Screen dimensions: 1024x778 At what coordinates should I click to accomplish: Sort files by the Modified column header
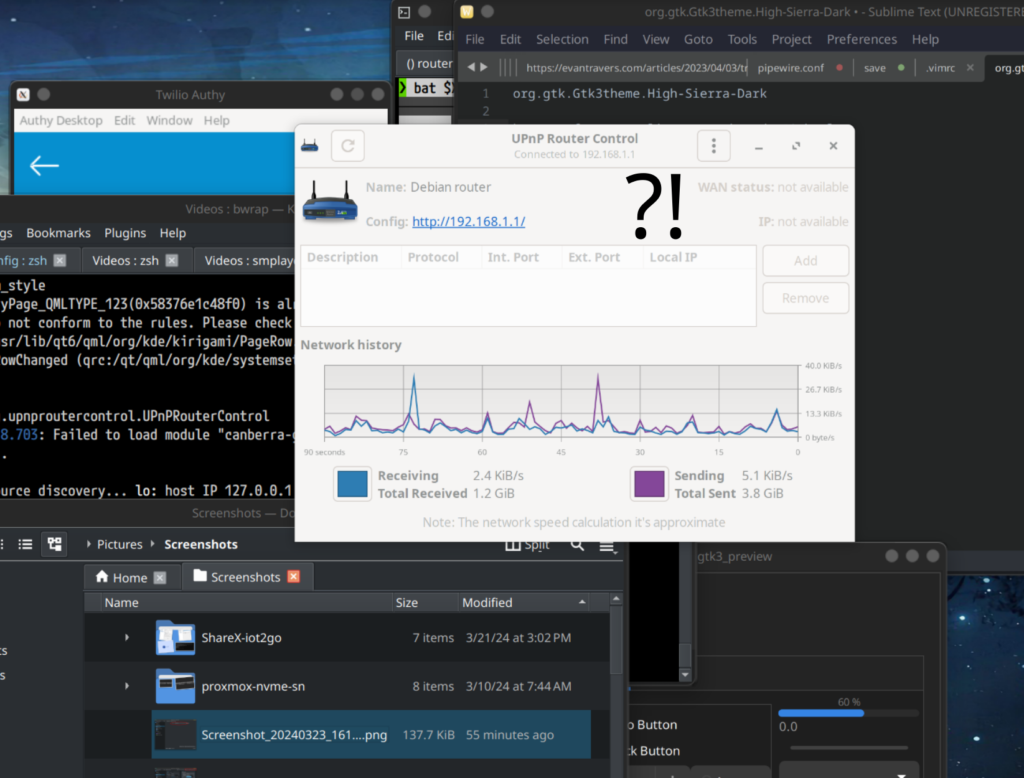click(487, 603)
